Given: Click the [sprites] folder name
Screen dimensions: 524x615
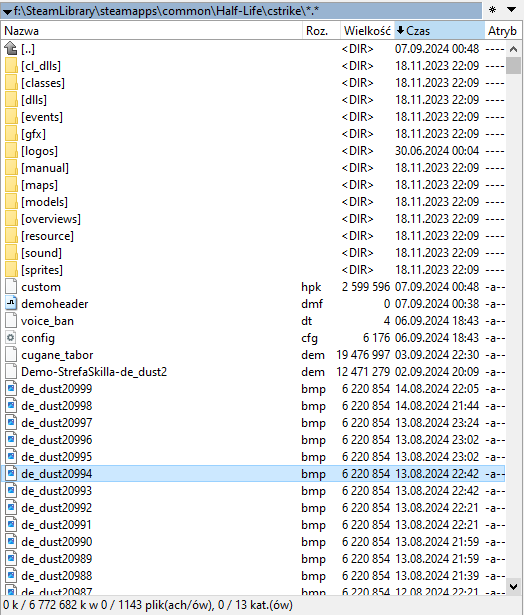Looking at the screenshot, I should [x=42, y=270].
